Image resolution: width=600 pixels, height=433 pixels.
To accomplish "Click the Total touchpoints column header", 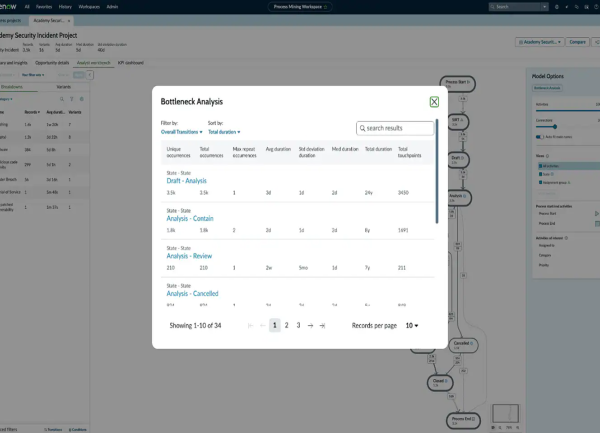I will 409,152.
